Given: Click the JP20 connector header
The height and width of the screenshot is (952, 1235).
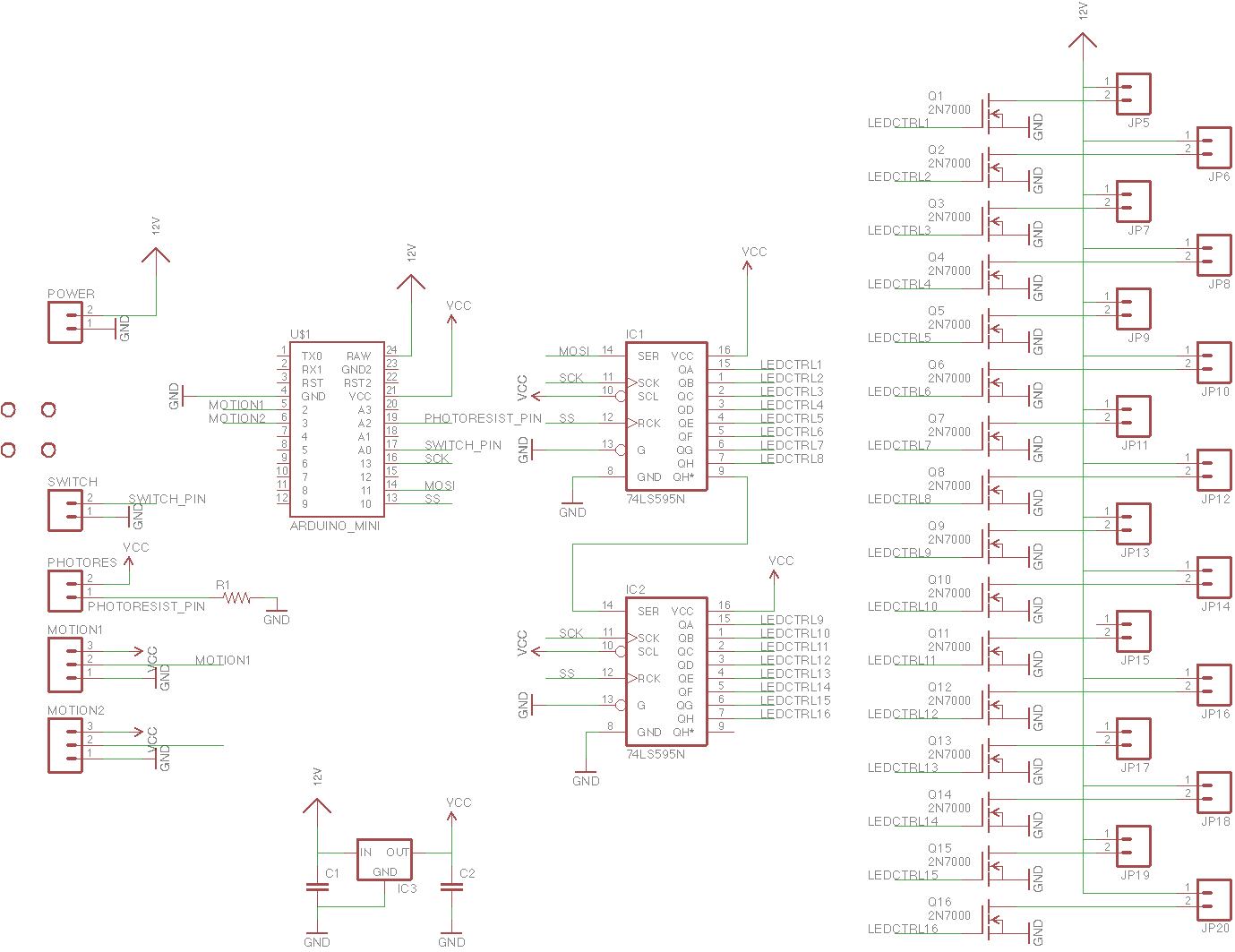Looking at the screenshot, I should coord(1214,900).
